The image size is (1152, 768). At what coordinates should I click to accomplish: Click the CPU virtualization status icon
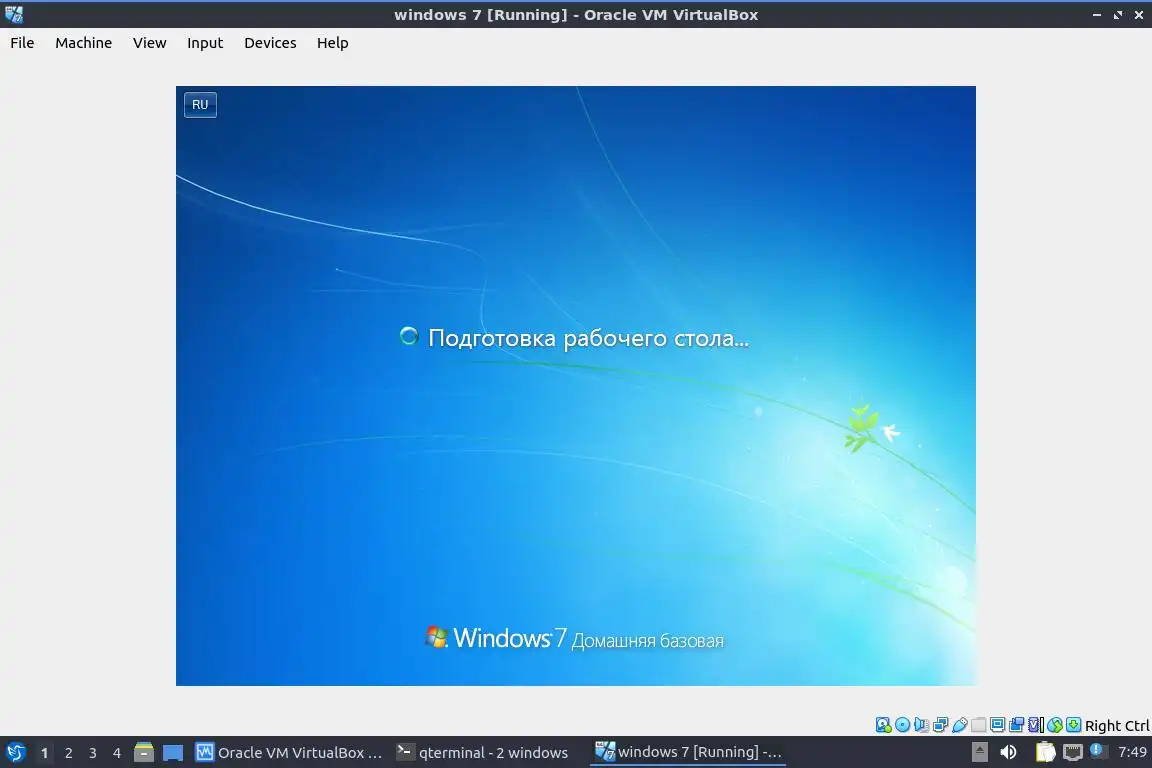pyautogui.click(x=1035, y=725)
